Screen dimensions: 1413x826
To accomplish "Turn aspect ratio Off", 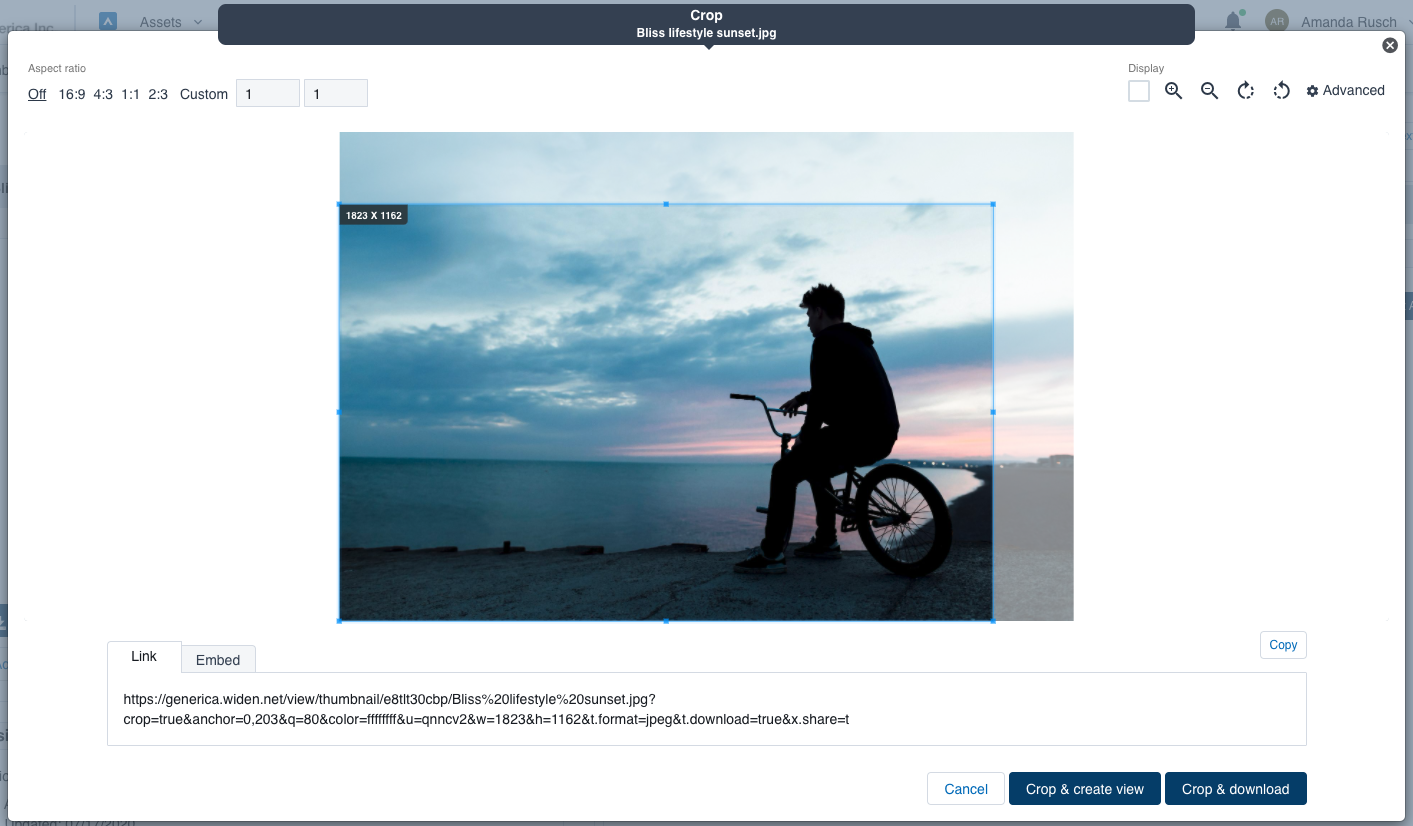I will point(36,93).
